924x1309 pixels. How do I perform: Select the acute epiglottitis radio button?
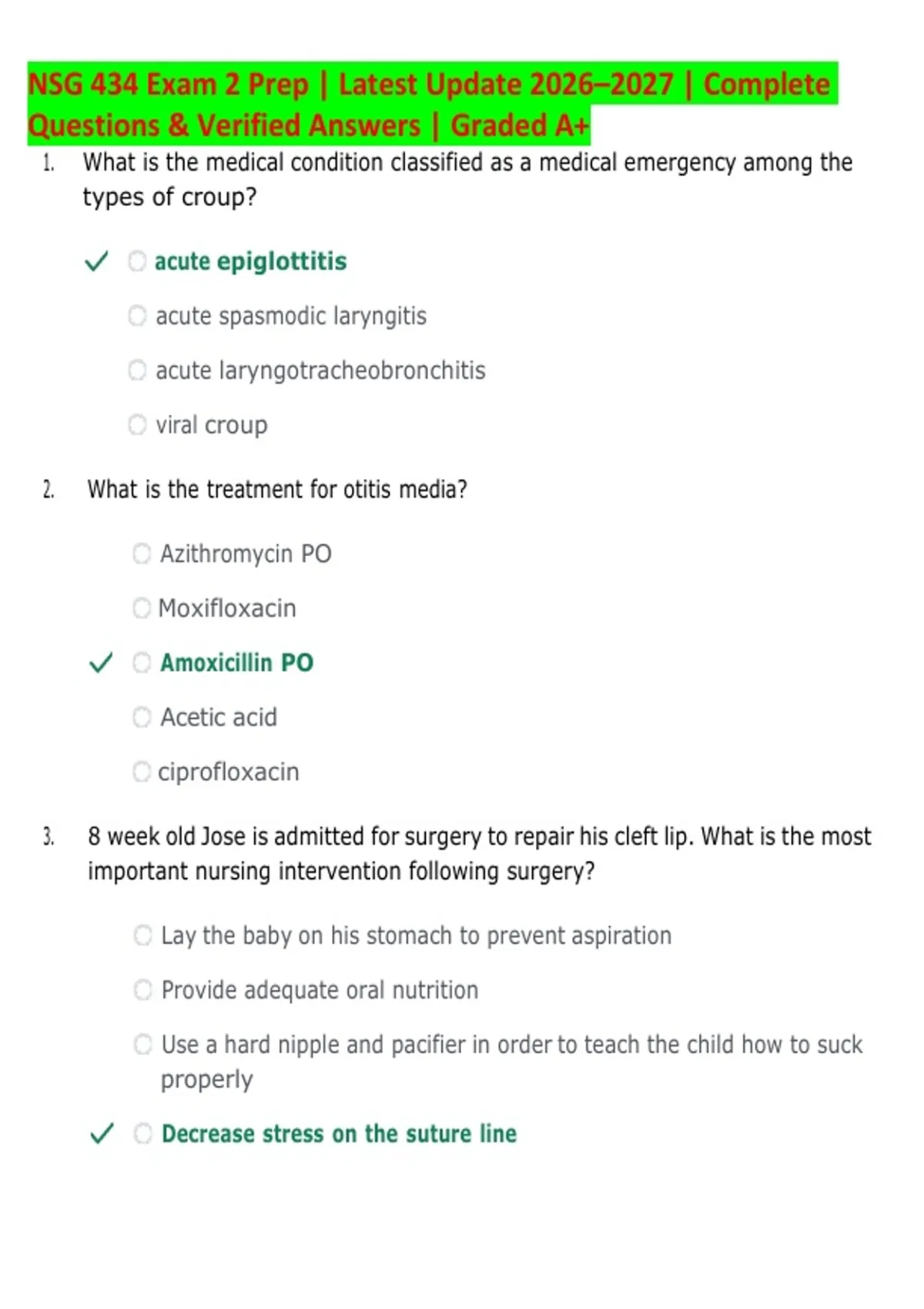click(137, 261)
